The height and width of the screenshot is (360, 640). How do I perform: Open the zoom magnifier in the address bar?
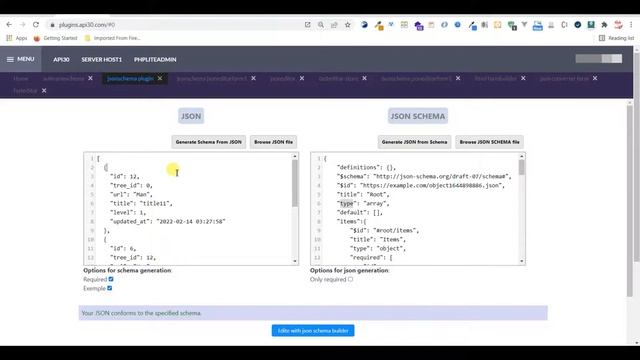point(321,25)
